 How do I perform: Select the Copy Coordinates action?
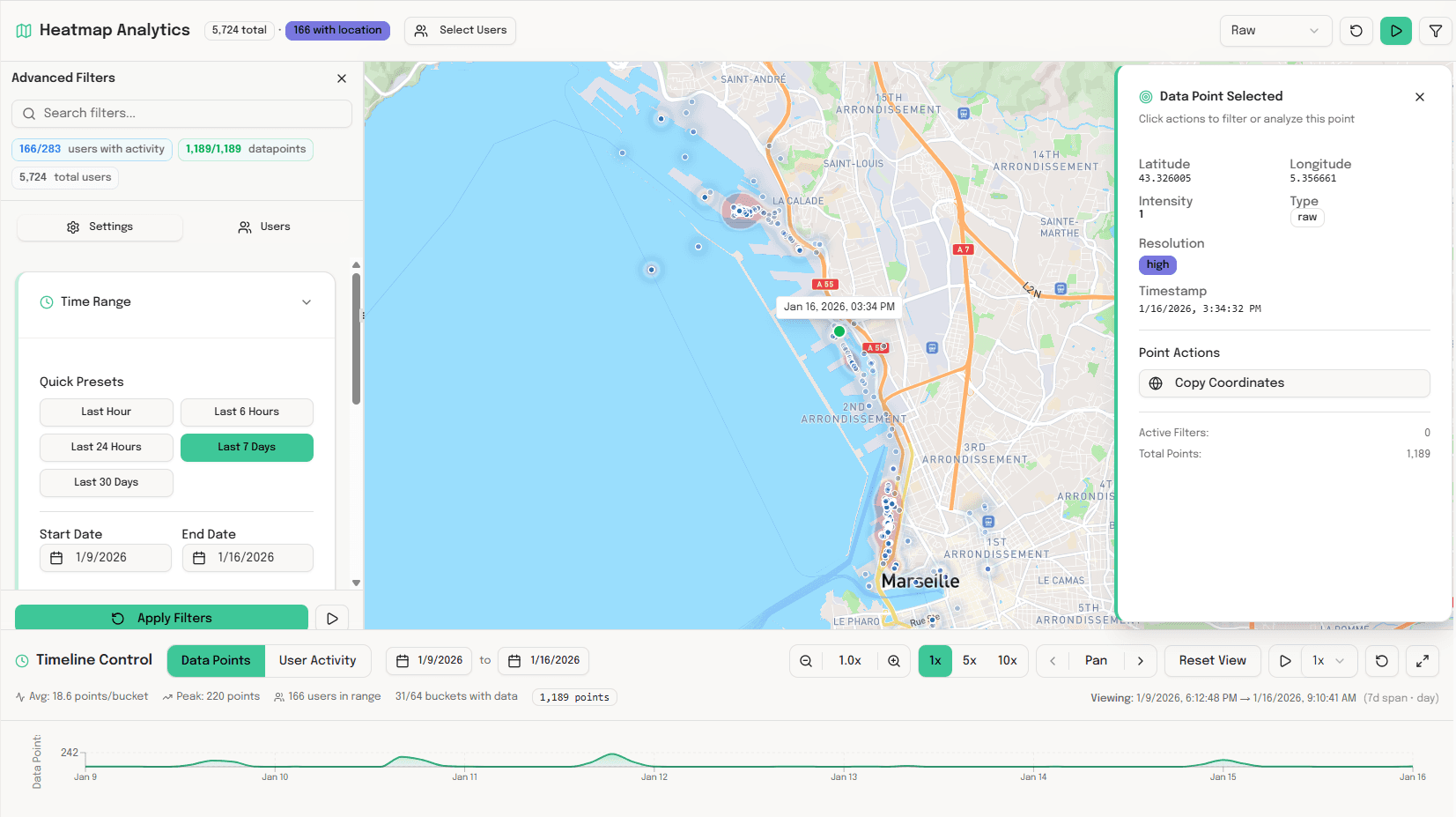1283,383
